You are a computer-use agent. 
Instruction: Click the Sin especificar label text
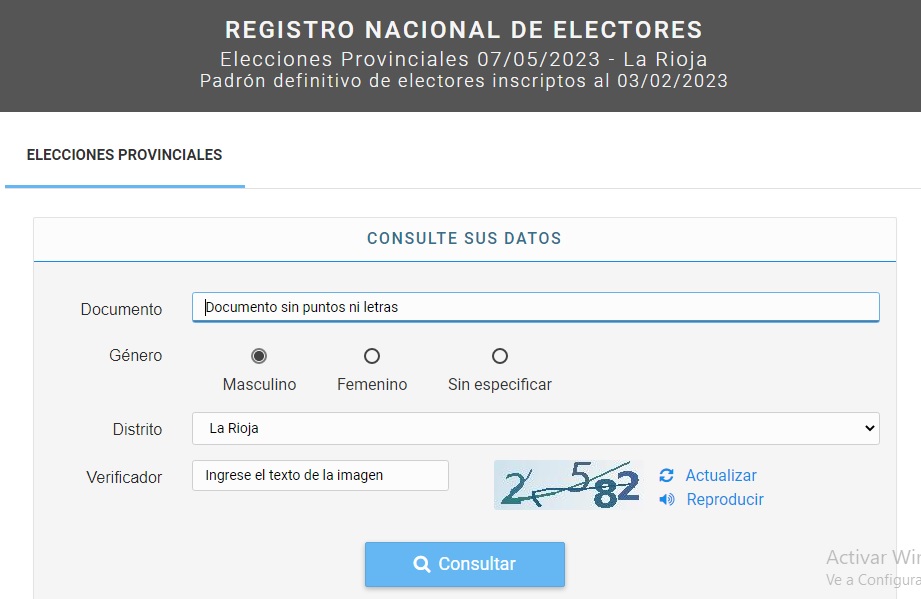click(500, 384)
